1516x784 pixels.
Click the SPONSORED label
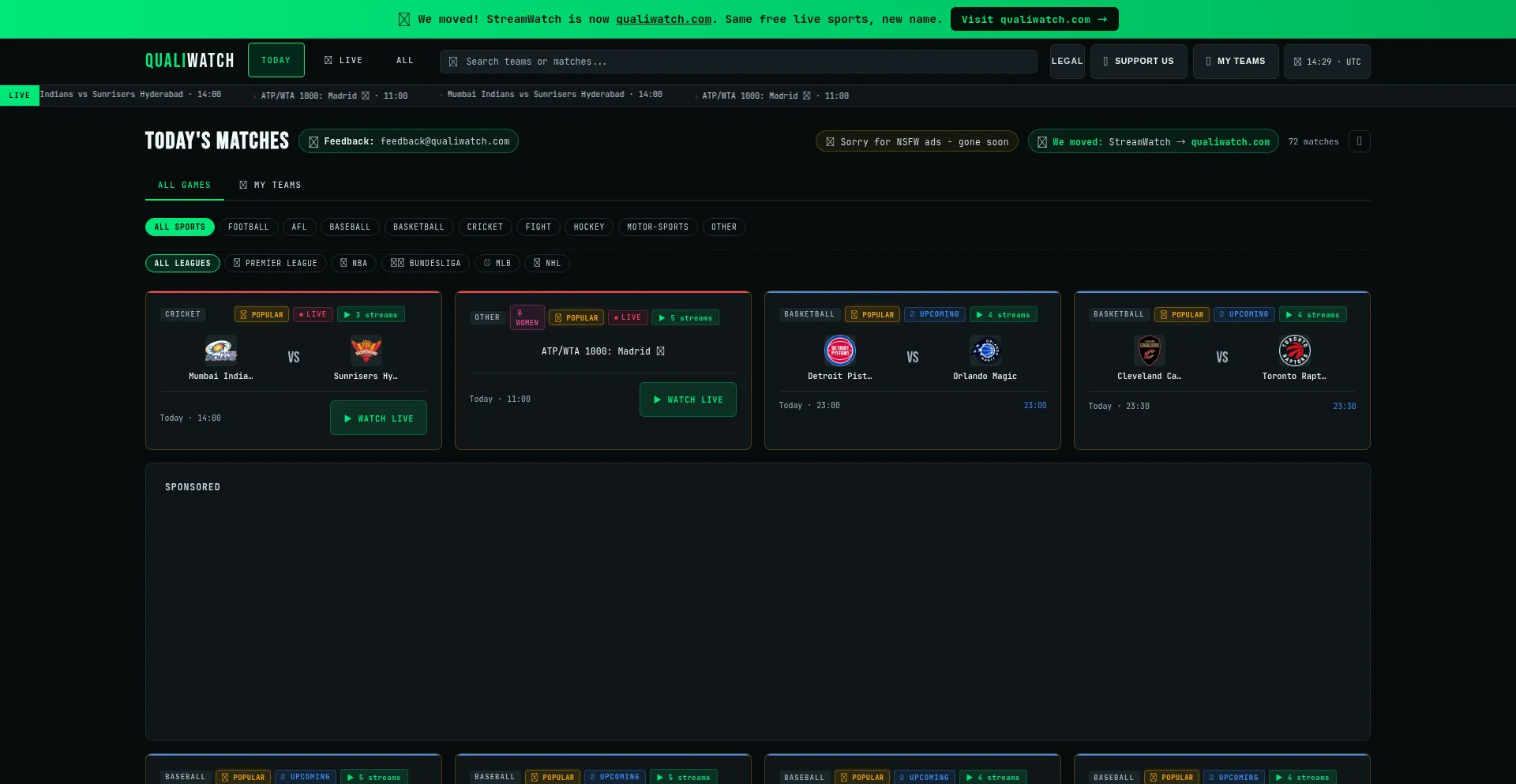193,487
